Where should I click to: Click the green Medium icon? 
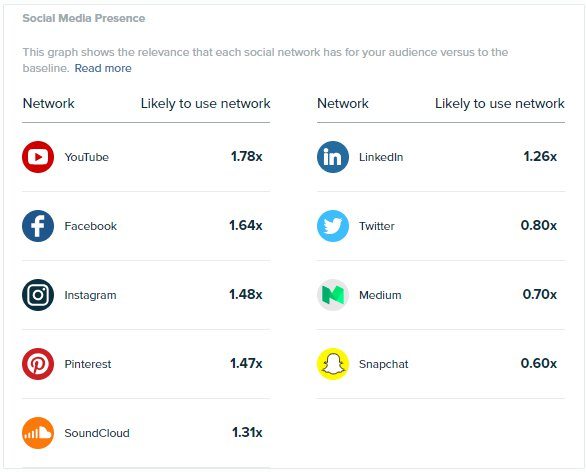point(333,295)
